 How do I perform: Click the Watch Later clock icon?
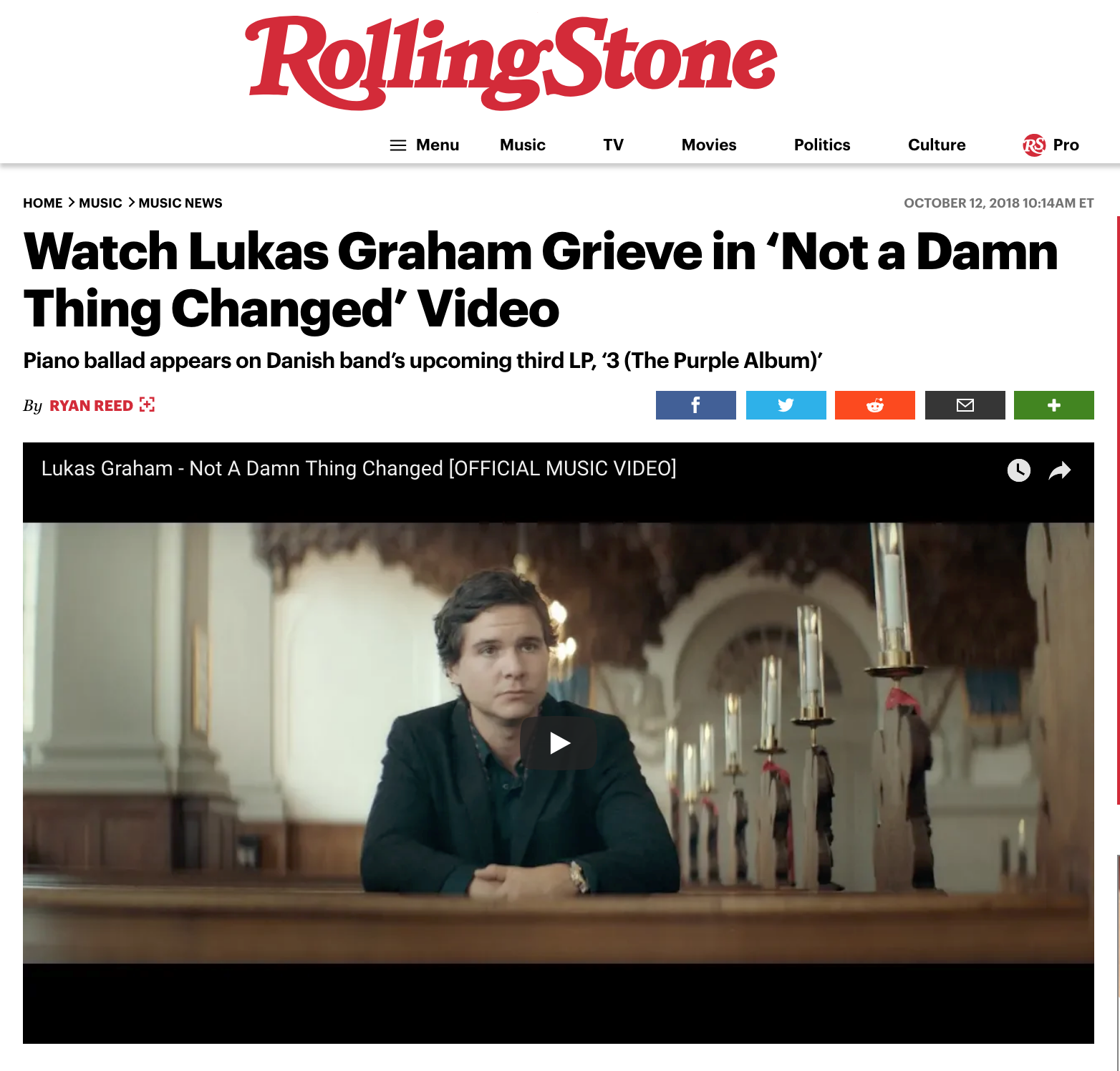point(1019,470)
